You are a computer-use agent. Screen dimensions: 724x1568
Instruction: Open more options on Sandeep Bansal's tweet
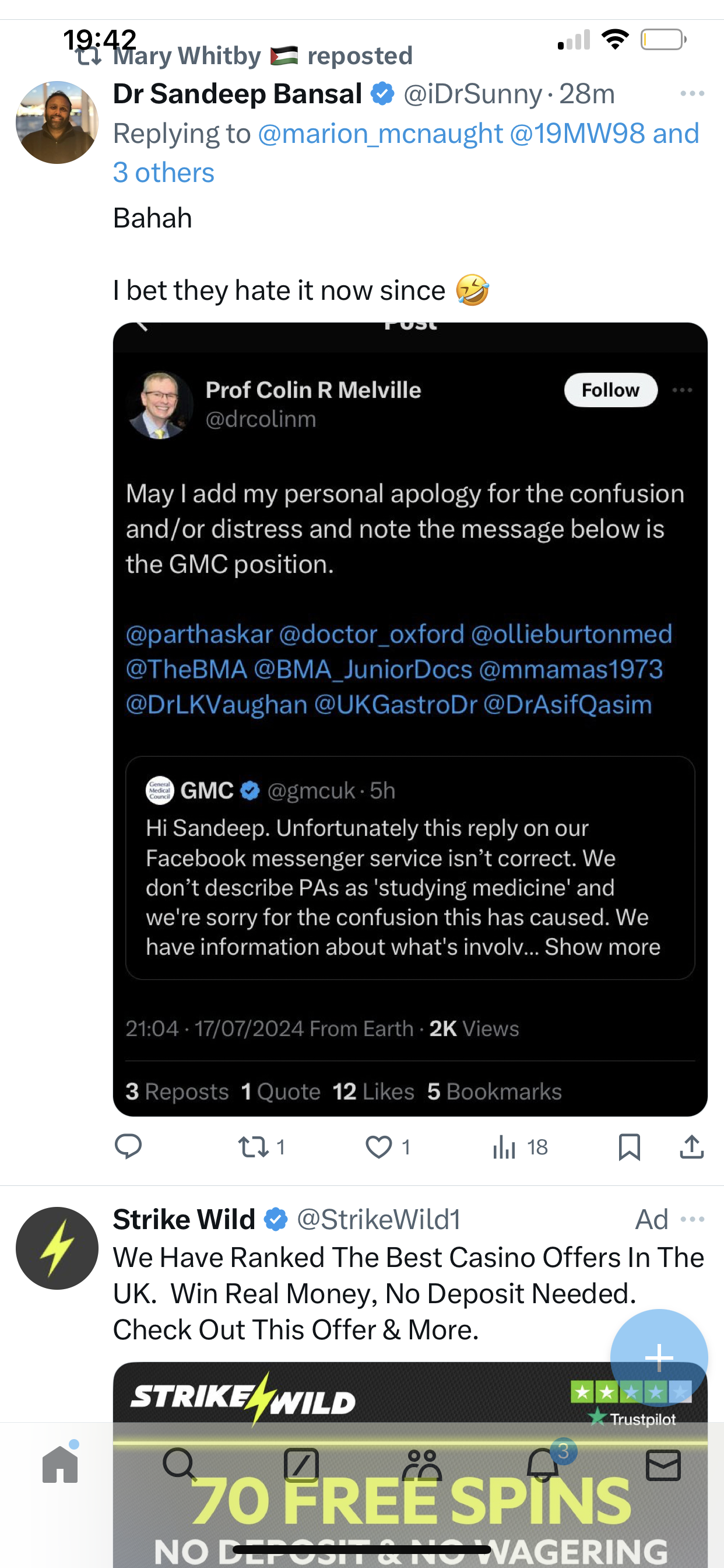pyautogui.click(x=693, y=94)
